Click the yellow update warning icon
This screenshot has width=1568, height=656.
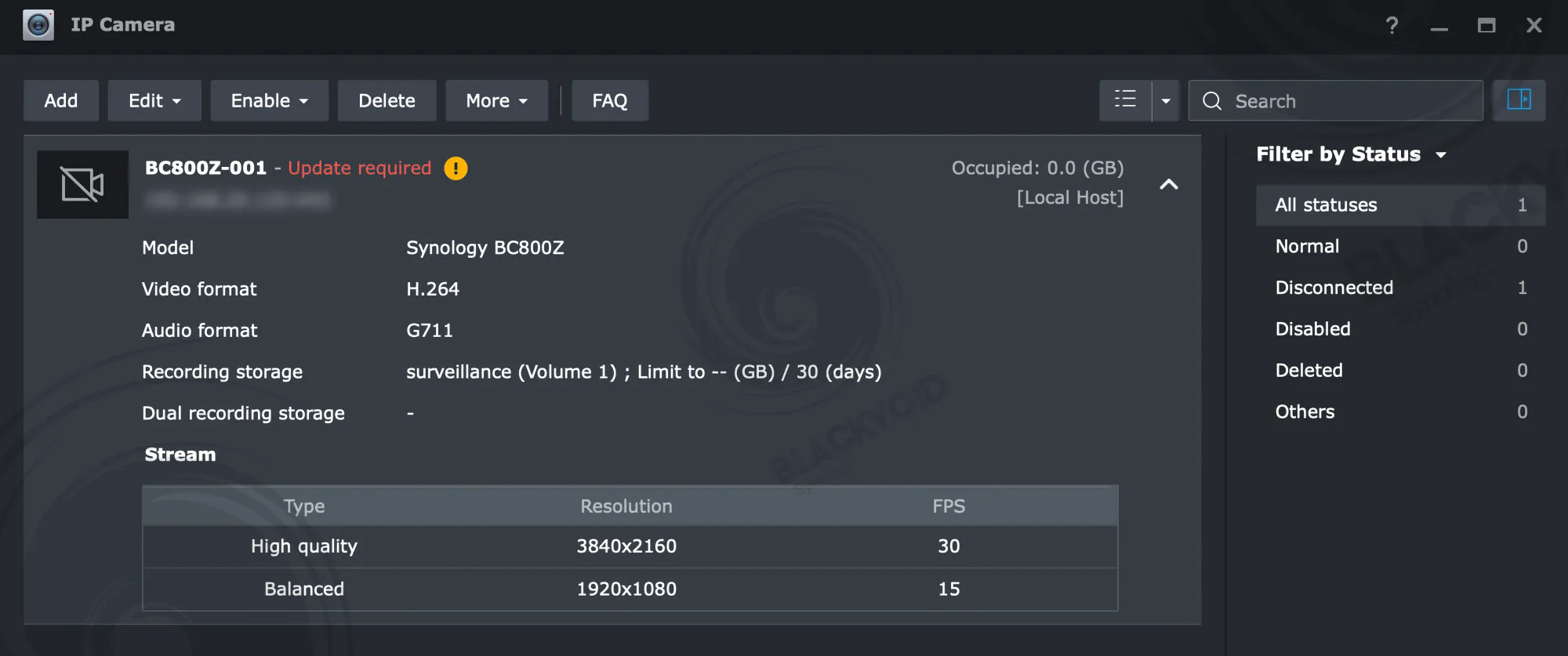coord(456,169)
